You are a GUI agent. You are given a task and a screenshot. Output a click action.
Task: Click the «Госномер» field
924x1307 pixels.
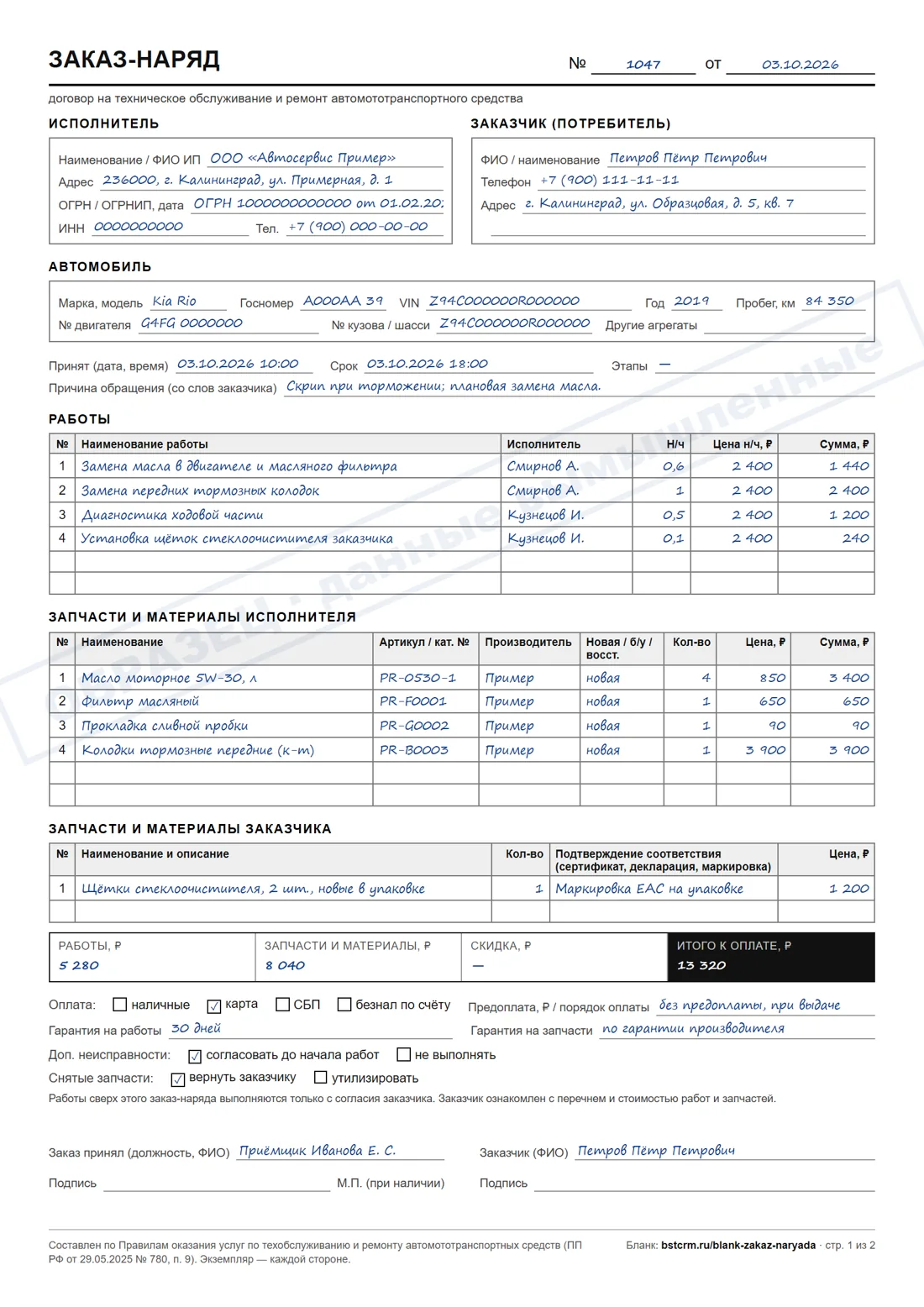pyautogui.click(x=344, y=302)
